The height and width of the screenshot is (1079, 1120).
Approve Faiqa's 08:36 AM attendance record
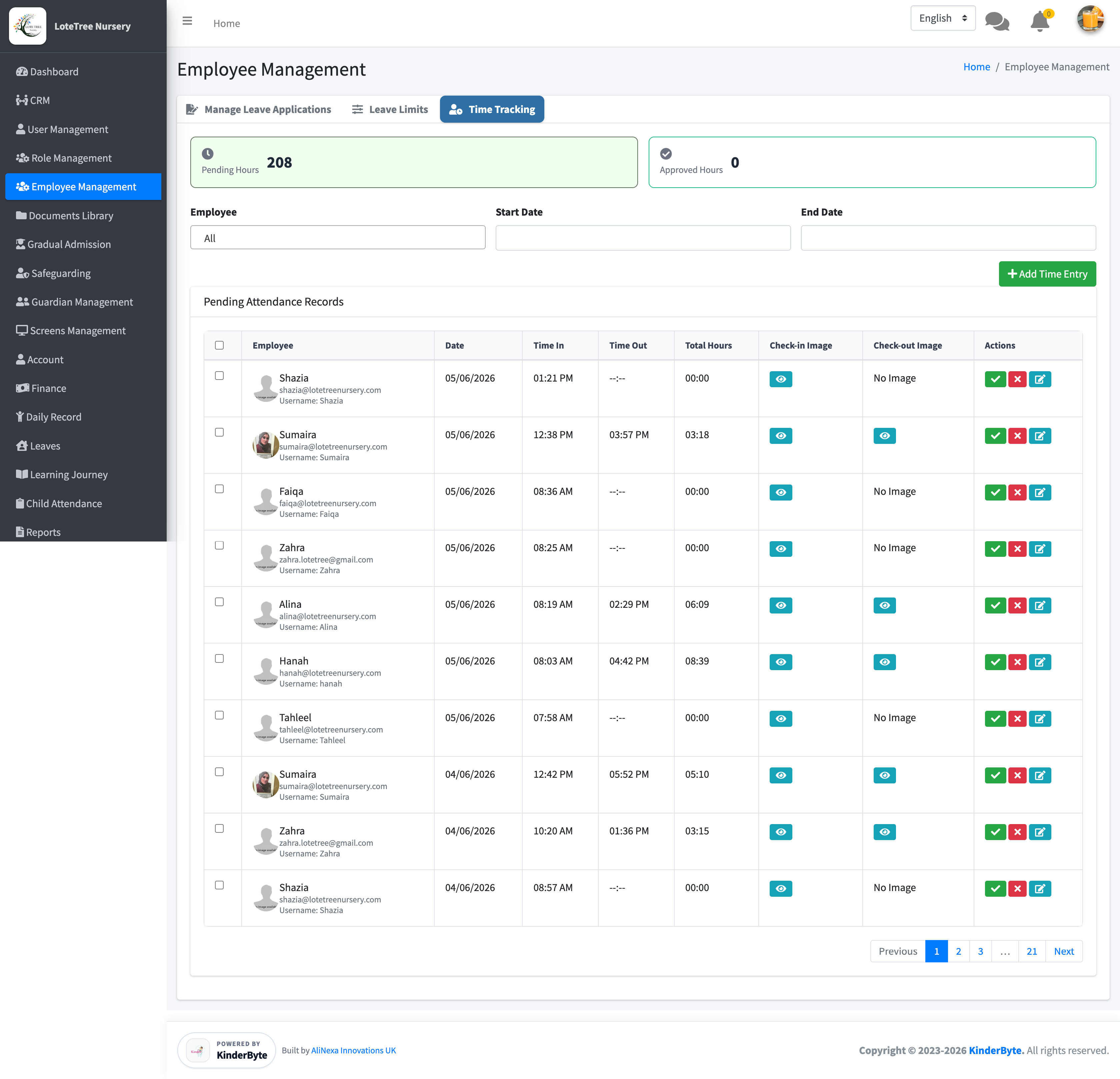[x=995, y=493]
